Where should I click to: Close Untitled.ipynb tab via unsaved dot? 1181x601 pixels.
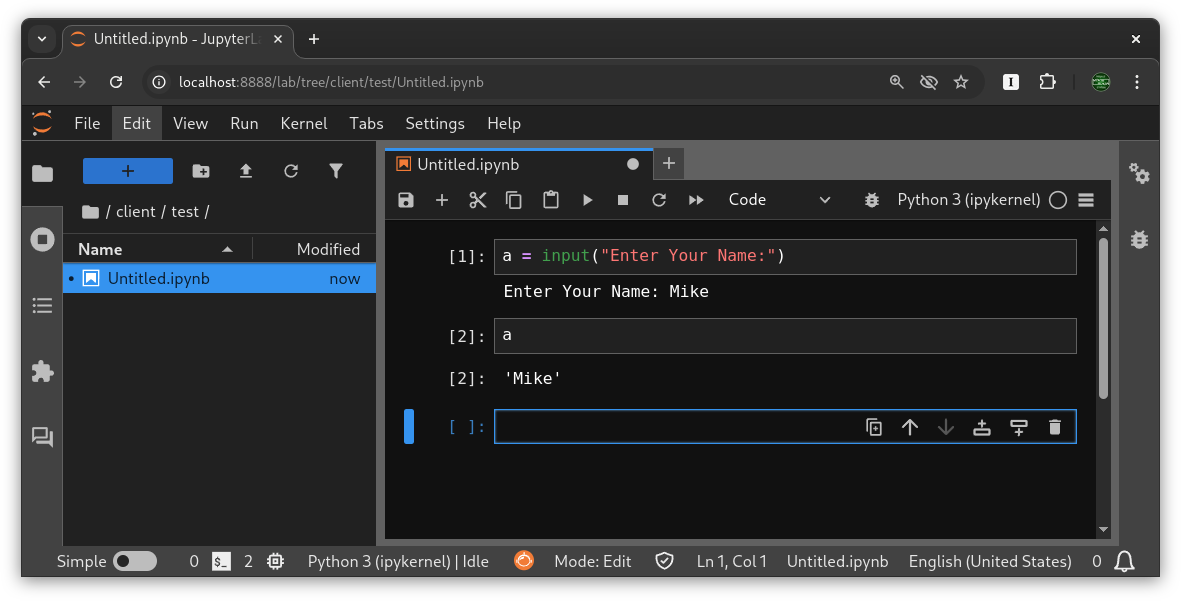pyautogui.click(x=633, y=164)
